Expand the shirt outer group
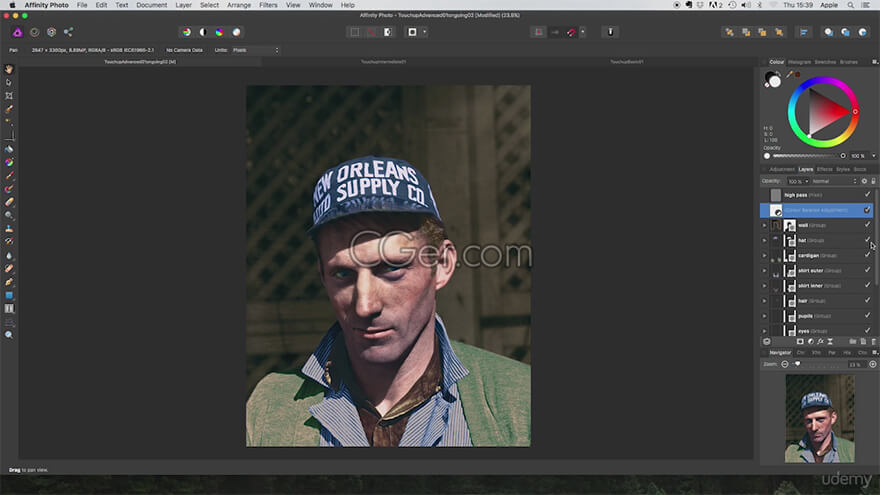 [x=764, y=271]
